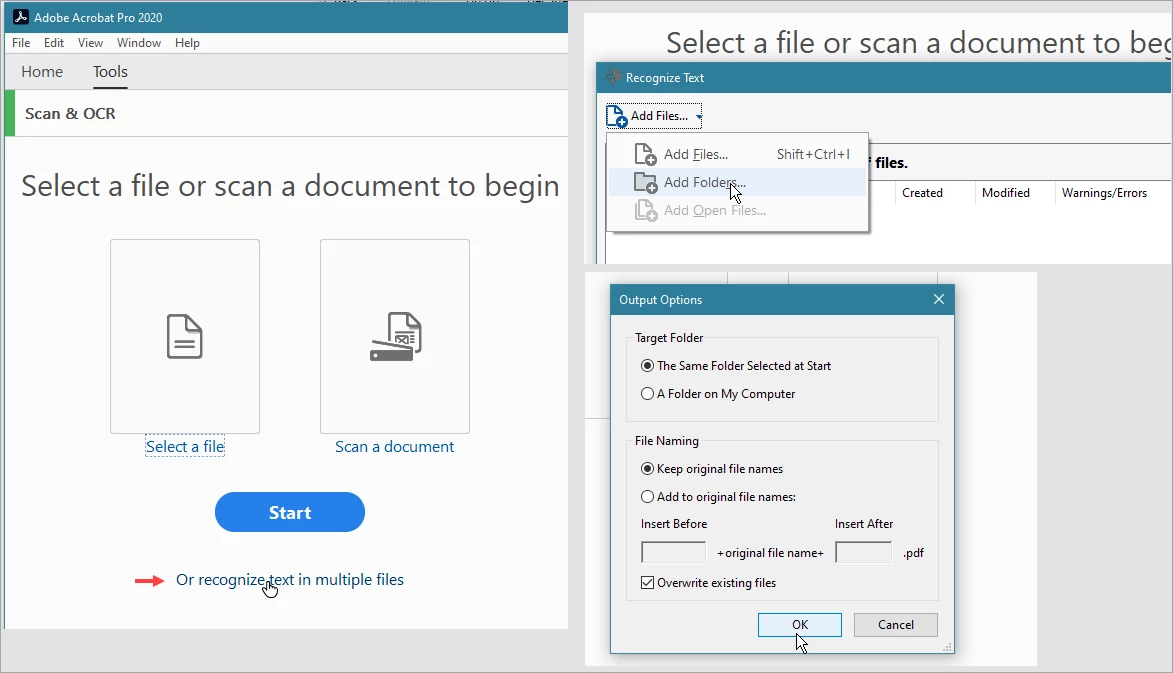Click the Created column header
Image resolution: width=1173 pixels, height=673 pixels.
tap(922, 193)
